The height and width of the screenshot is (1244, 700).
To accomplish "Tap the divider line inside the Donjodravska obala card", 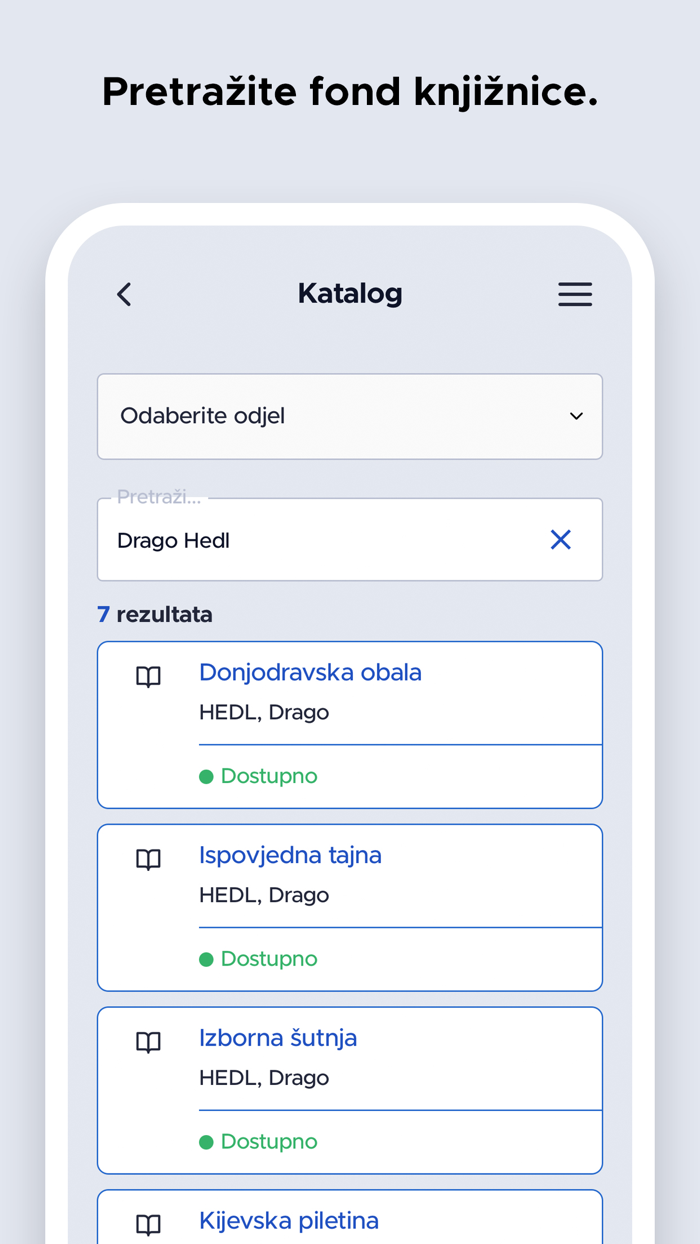I will point(400,743).
